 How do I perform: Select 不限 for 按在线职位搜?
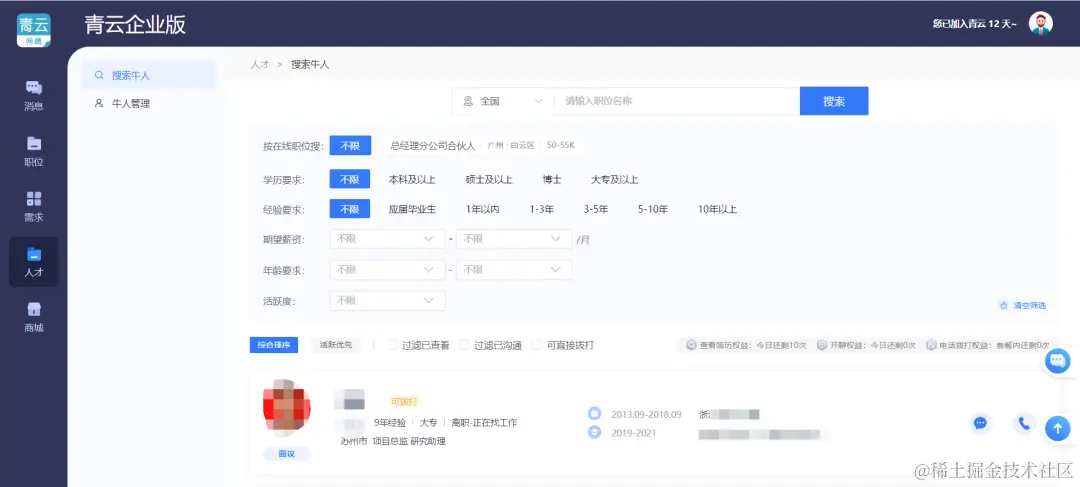coord(350,145)
